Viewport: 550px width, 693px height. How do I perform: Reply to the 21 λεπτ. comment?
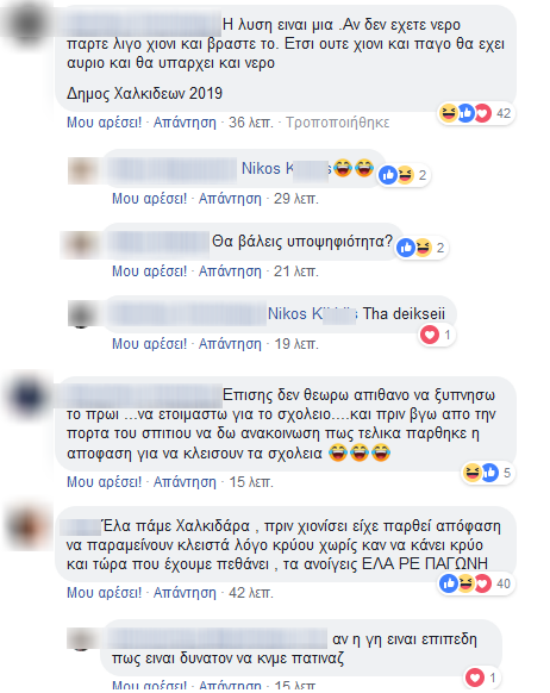click(x=230, y=271)
